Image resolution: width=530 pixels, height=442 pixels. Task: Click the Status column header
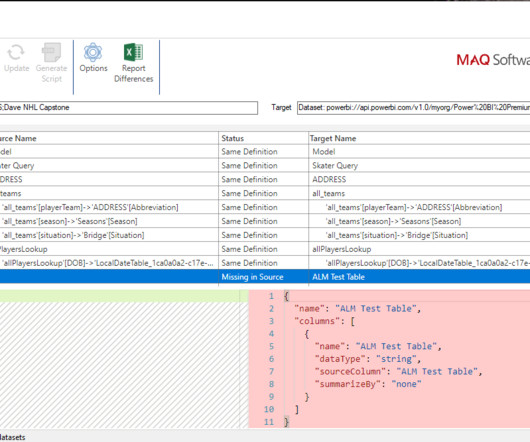(233, 138)
